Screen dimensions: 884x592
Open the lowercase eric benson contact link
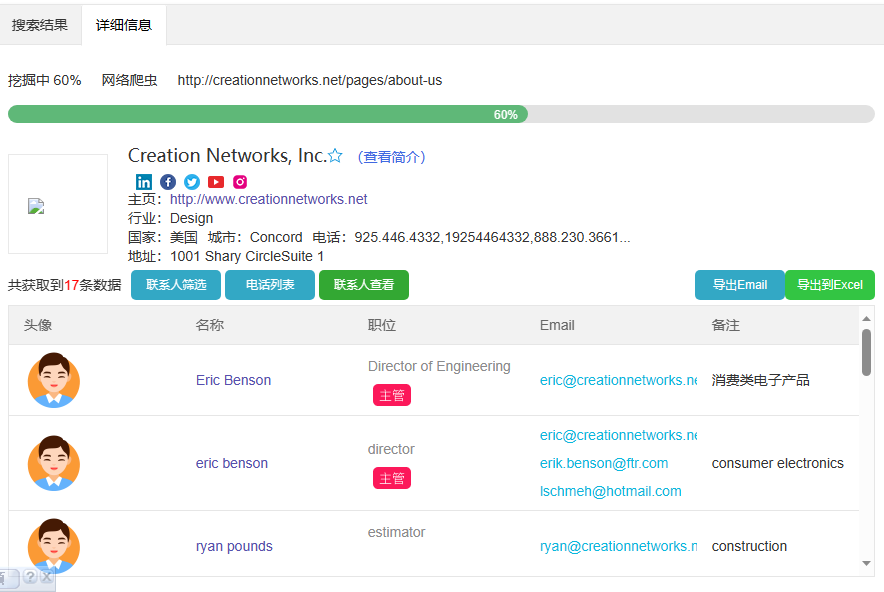(x=232, y=463)
